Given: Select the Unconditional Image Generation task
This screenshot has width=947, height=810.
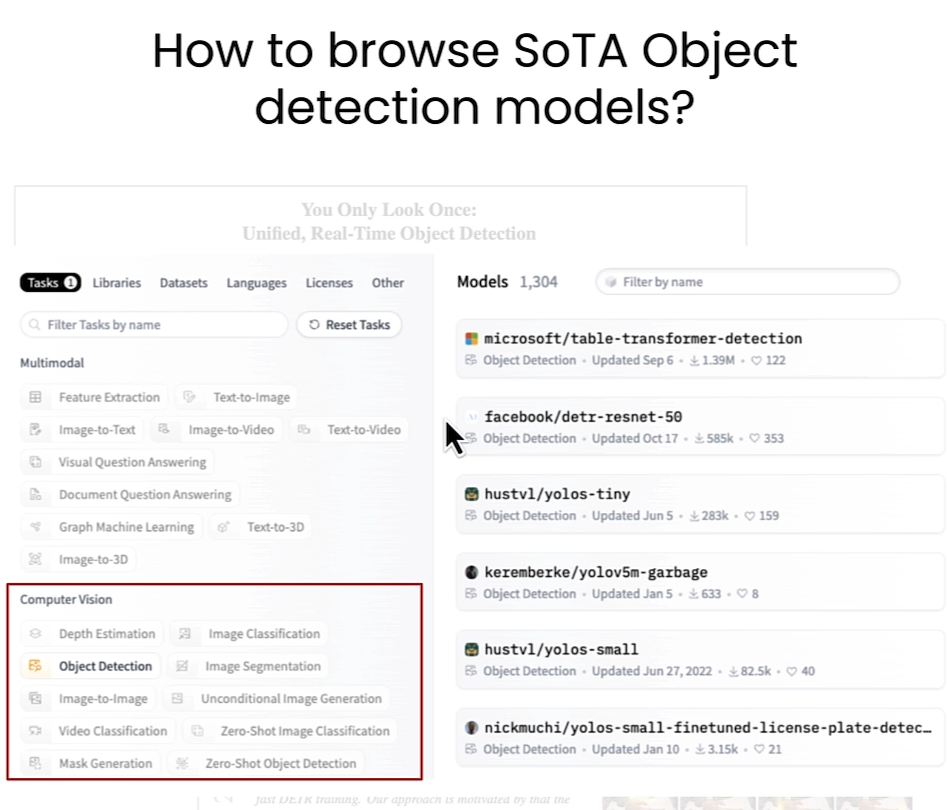Looking at the screenshot, I should (x=277, y=699).
